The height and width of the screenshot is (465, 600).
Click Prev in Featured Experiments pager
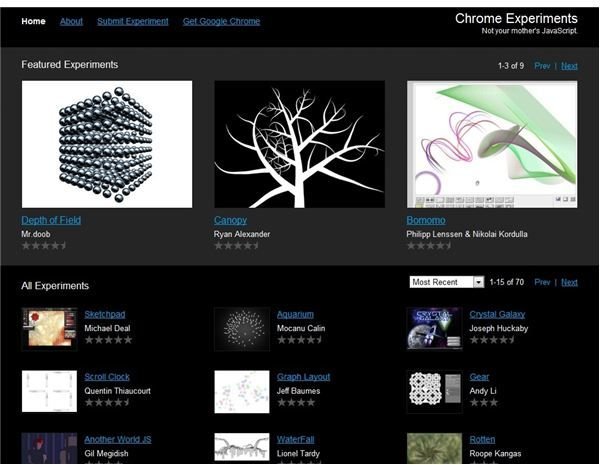[x=542, y=66]
